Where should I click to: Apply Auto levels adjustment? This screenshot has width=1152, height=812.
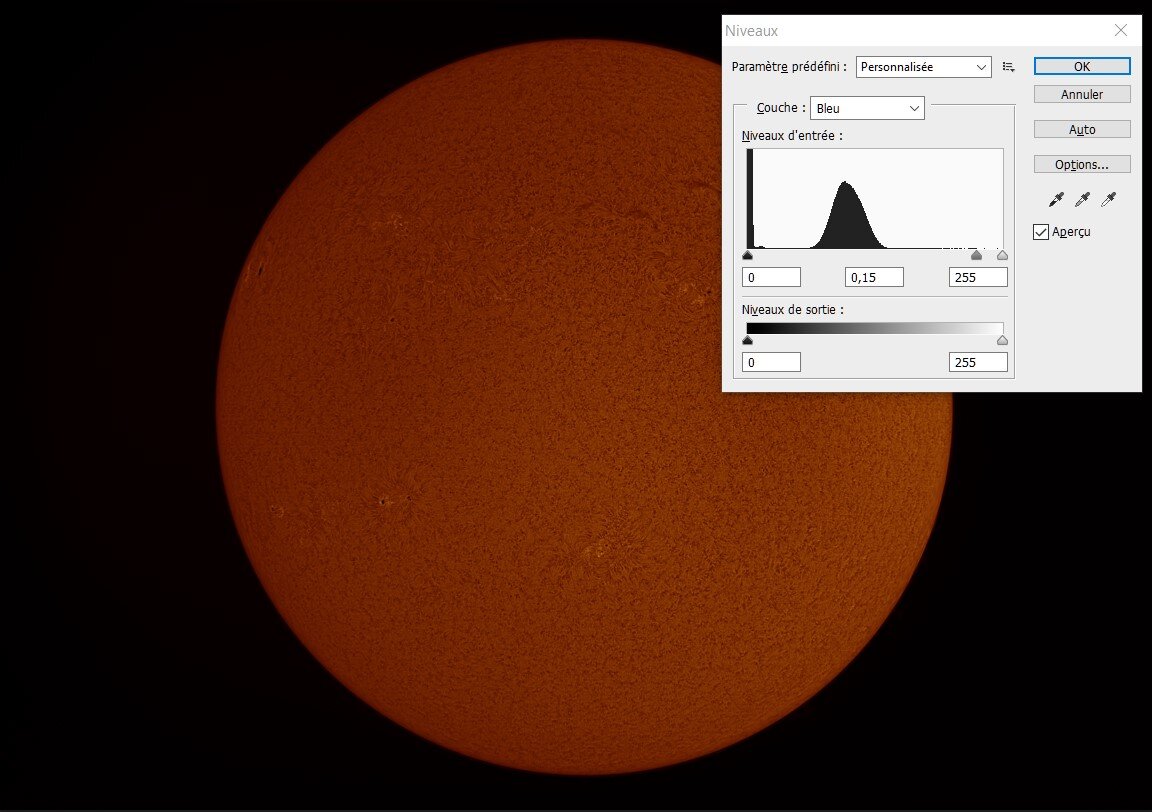click(x=1081, y=129)
